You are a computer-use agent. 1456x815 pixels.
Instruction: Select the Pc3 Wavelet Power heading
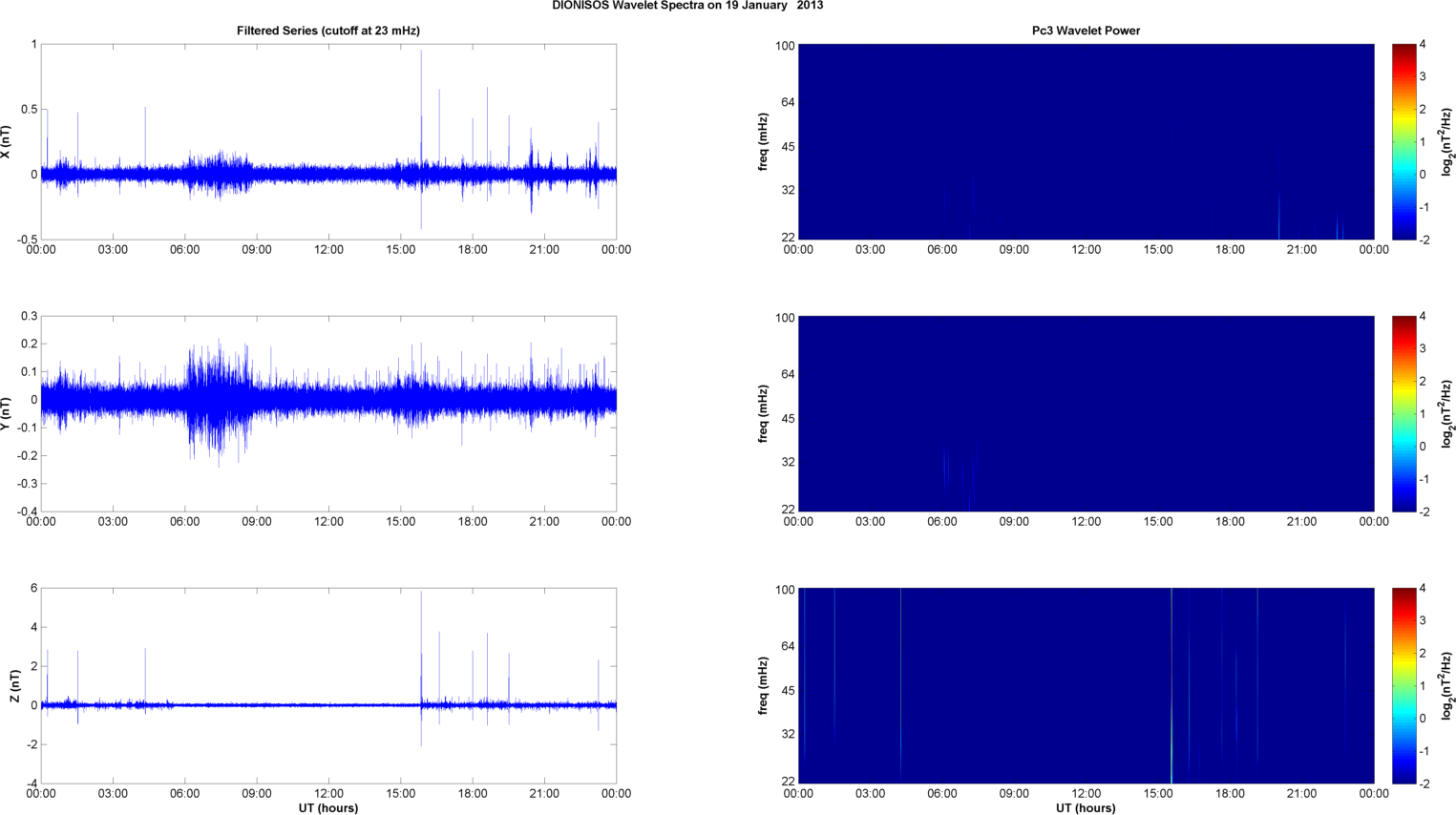[x=1086, y=31]
